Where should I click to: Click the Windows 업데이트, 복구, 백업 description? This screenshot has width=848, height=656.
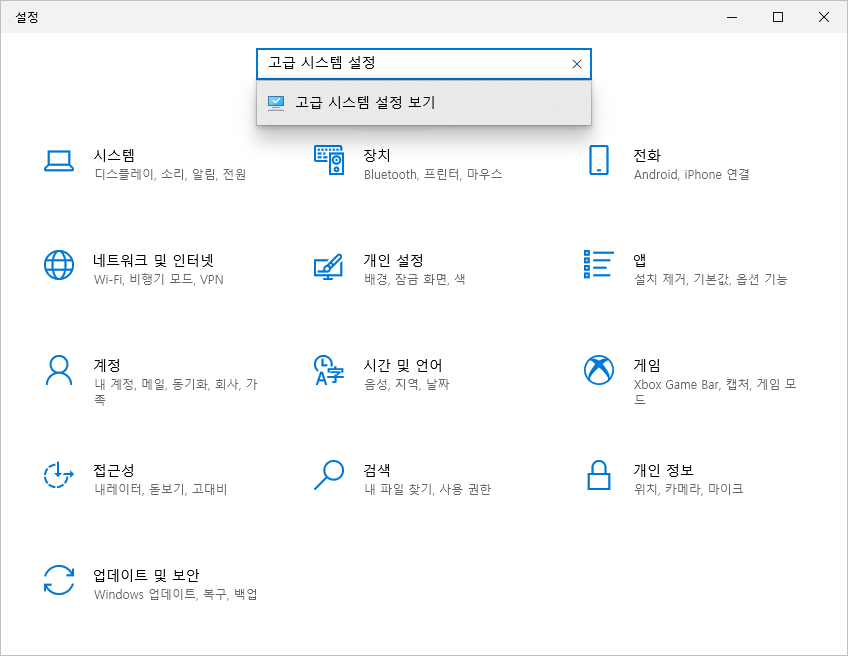pyautogui.click(x=176, y=594)
